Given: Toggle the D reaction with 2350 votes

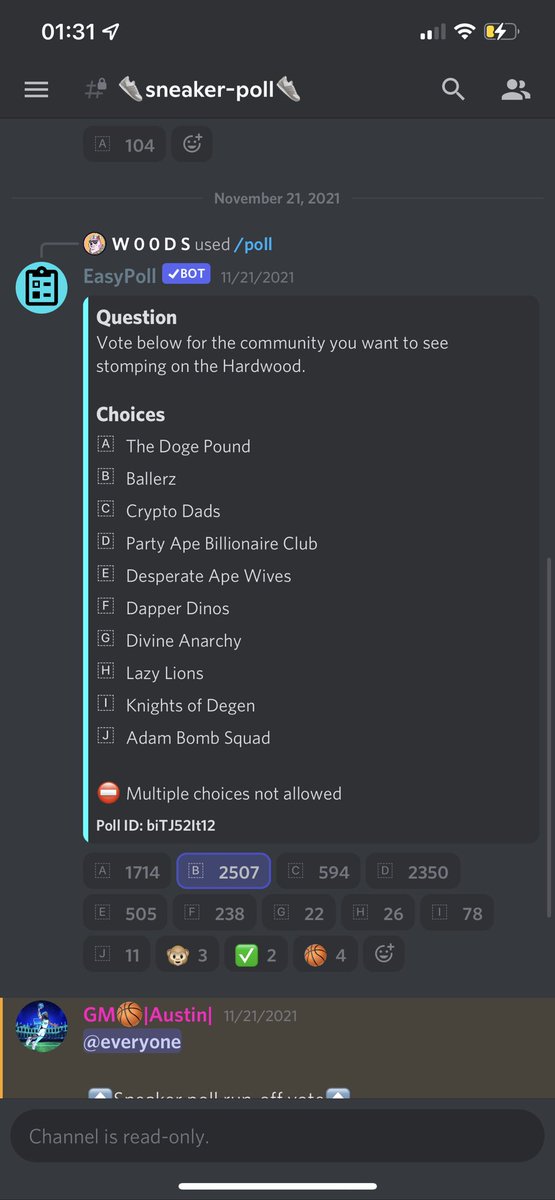Looking at the screenshot, I should [413, 872].
